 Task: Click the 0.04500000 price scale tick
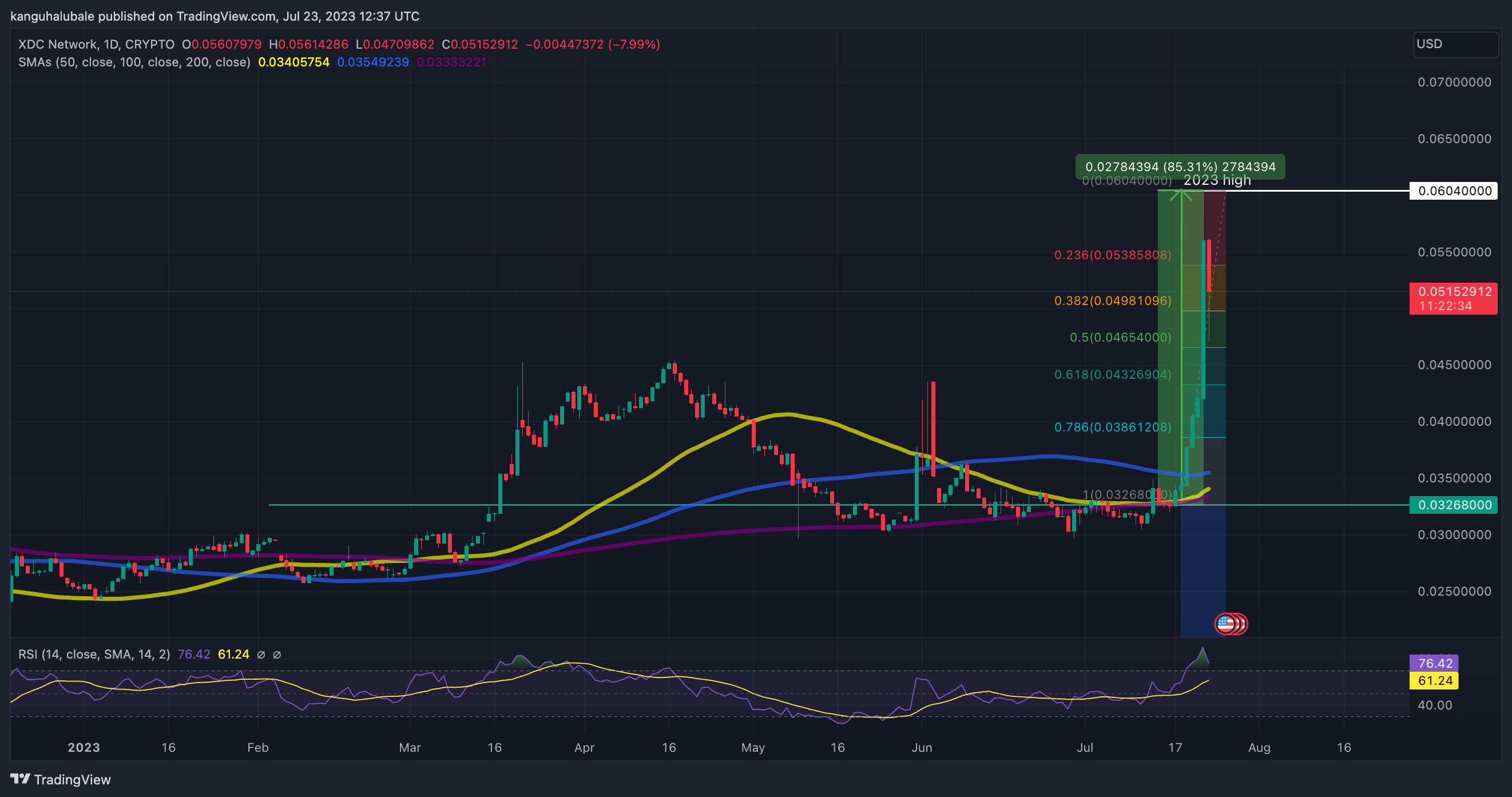pos(1454,365)
